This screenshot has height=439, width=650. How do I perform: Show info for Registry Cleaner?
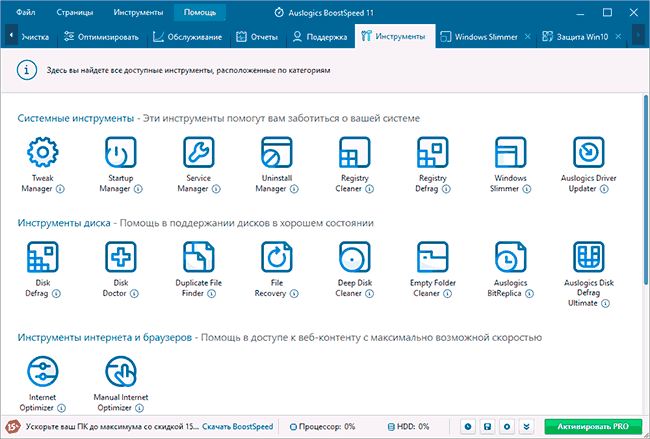(369, 189)
